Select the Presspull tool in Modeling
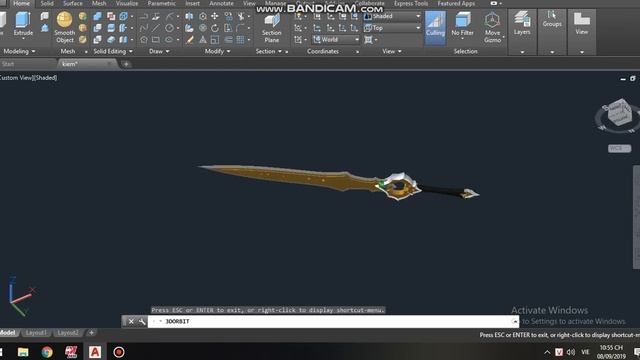This screenshot has width=640, height=360. (x=45, y=28)
